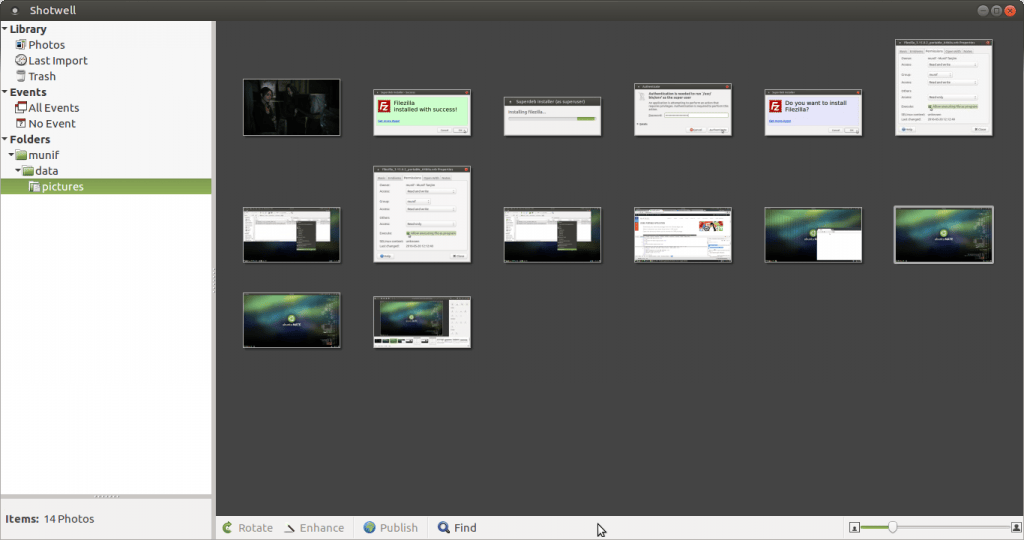Select the 'Do you want to install Filezilla' thumbnail
1024x540 pixels.
pos(812,112)
